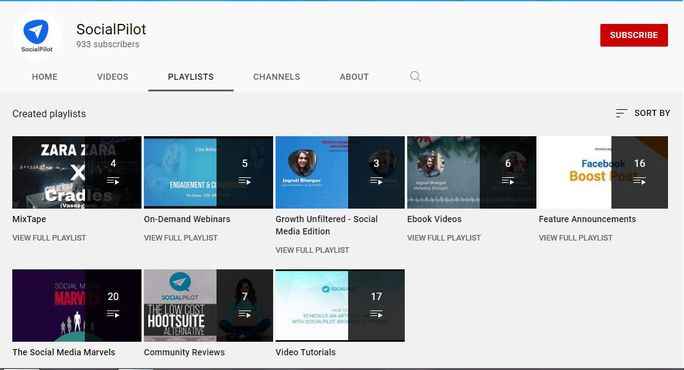Click the Created playlists heading
Image resolution: width=684 pixels, height=370 pixels.
click(x=49, y=114)
